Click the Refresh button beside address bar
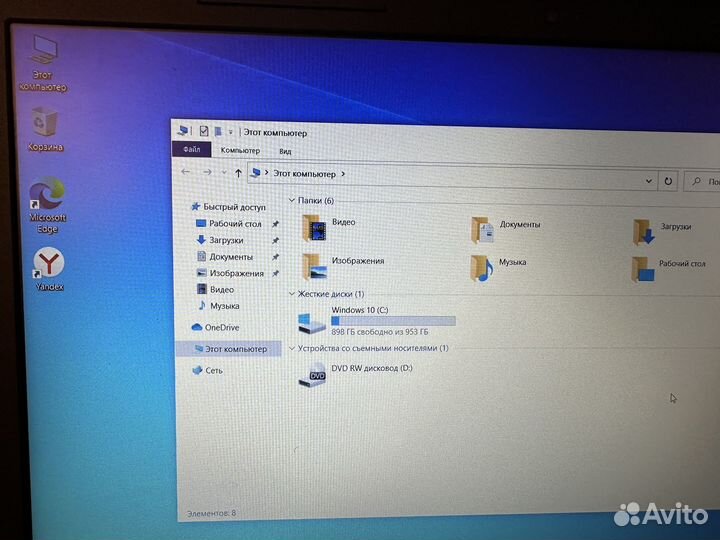The image size is (720, 540). pos(668,181)
